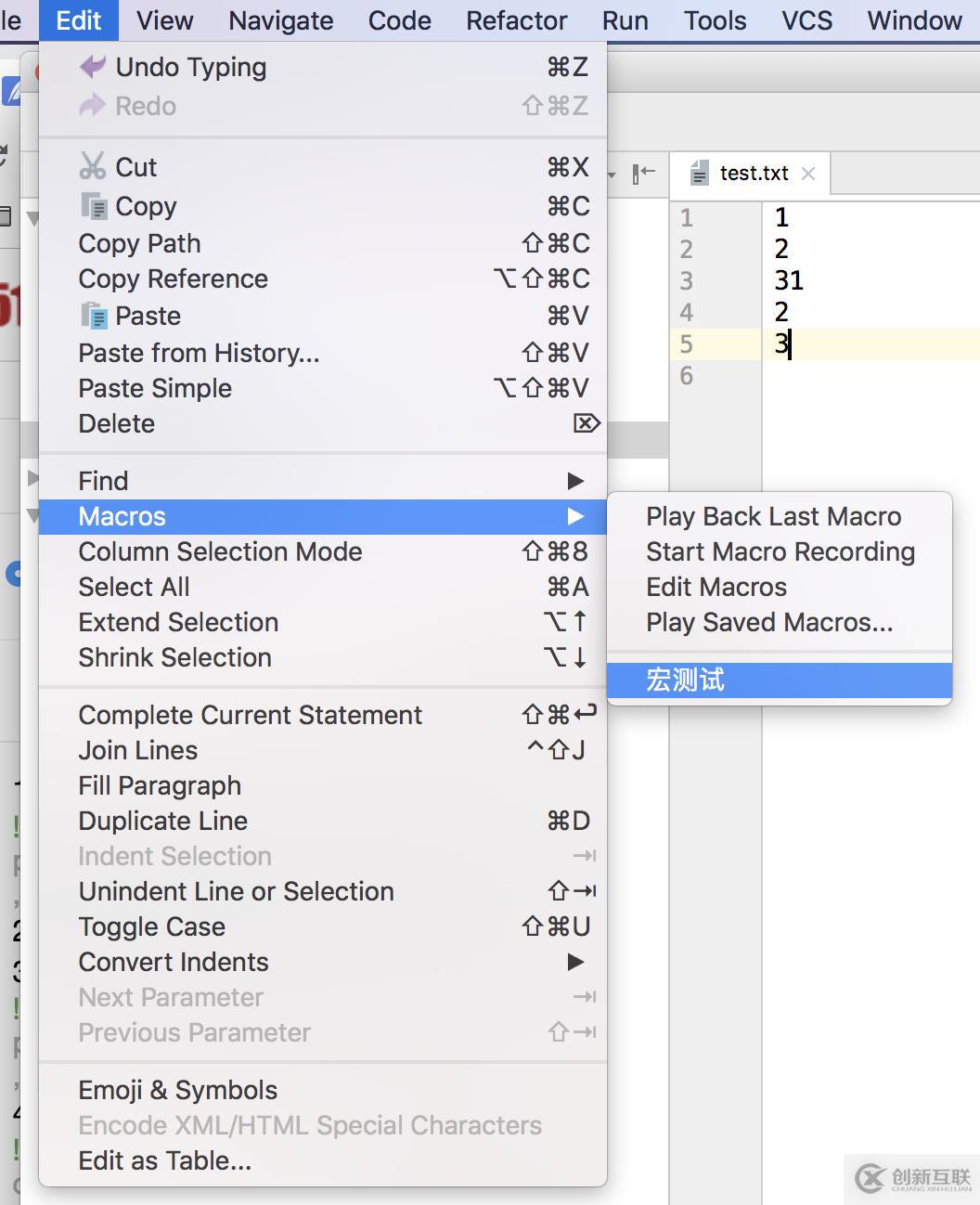Open the Run menu

[625, 20]
